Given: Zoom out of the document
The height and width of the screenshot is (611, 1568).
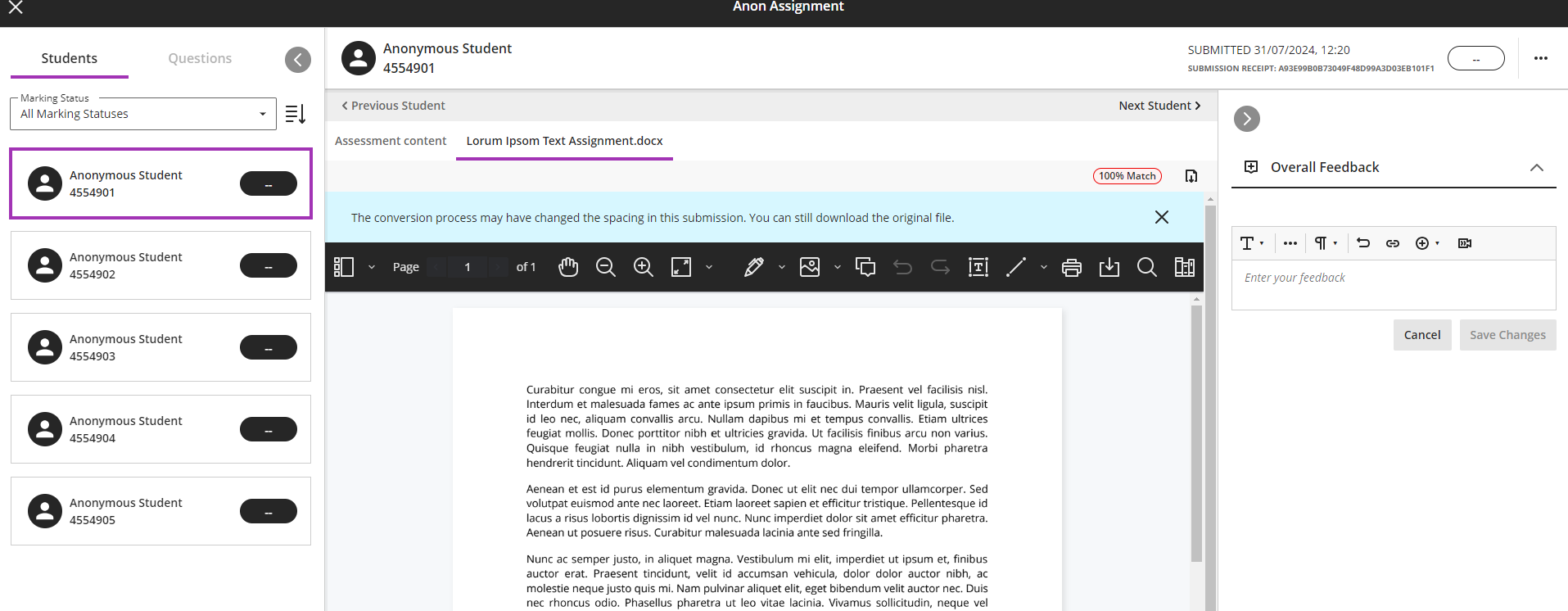Looking at the screenshot, I should tap(606, 267).
